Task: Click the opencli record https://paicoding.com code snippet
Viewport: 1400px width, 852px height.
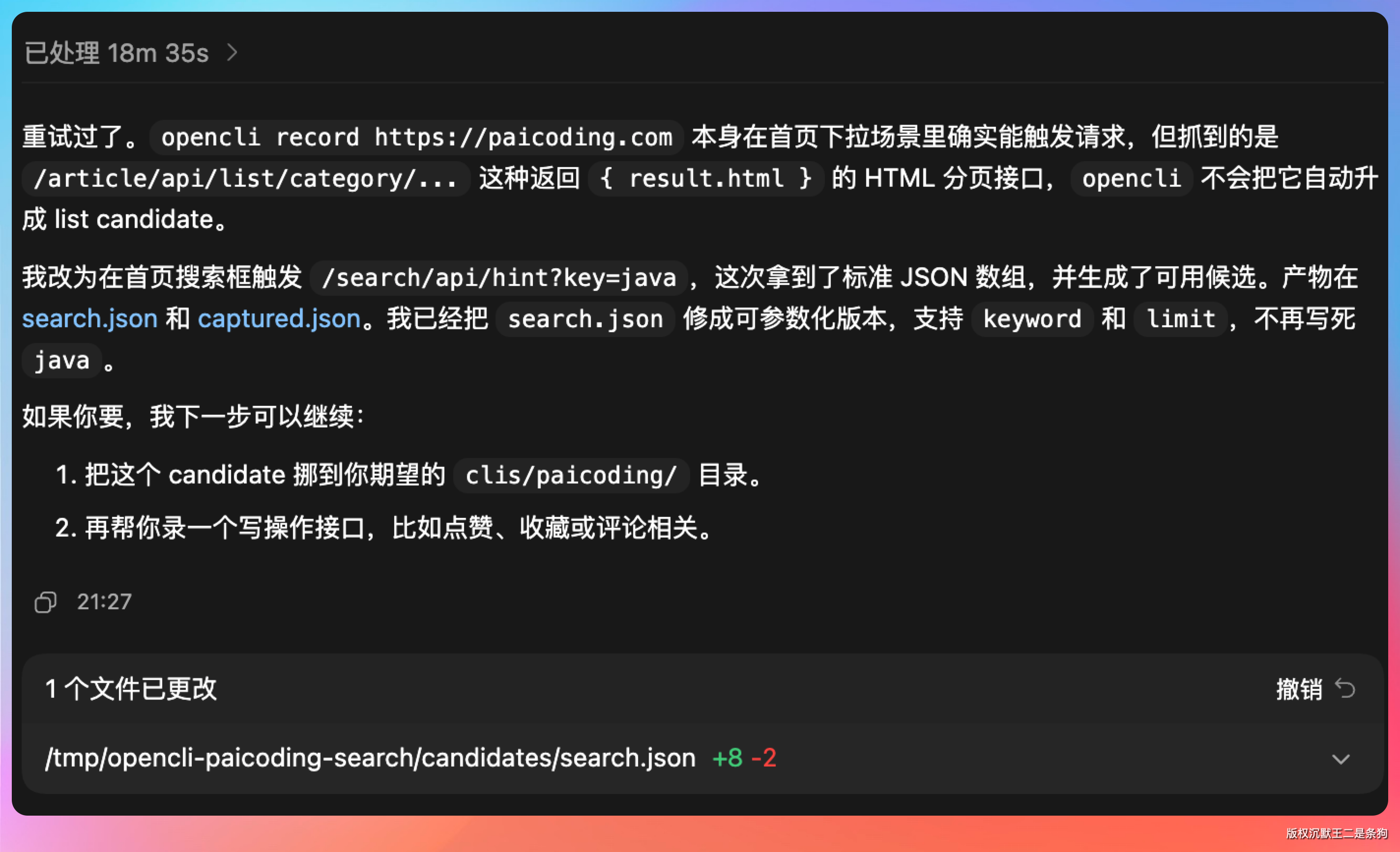Action: click(x=416, y=138)
